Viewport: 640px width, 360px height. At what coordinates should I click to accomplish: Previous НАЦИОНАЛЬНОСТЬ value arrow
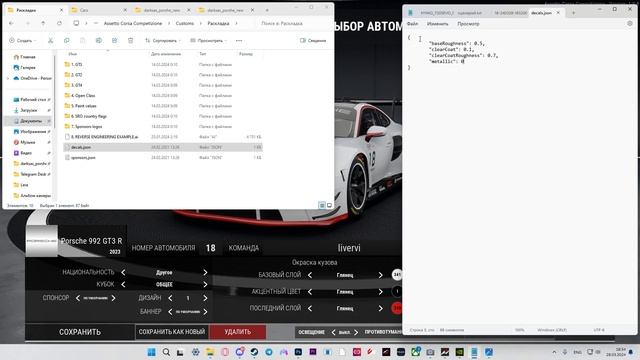click(x=123, y=272)
